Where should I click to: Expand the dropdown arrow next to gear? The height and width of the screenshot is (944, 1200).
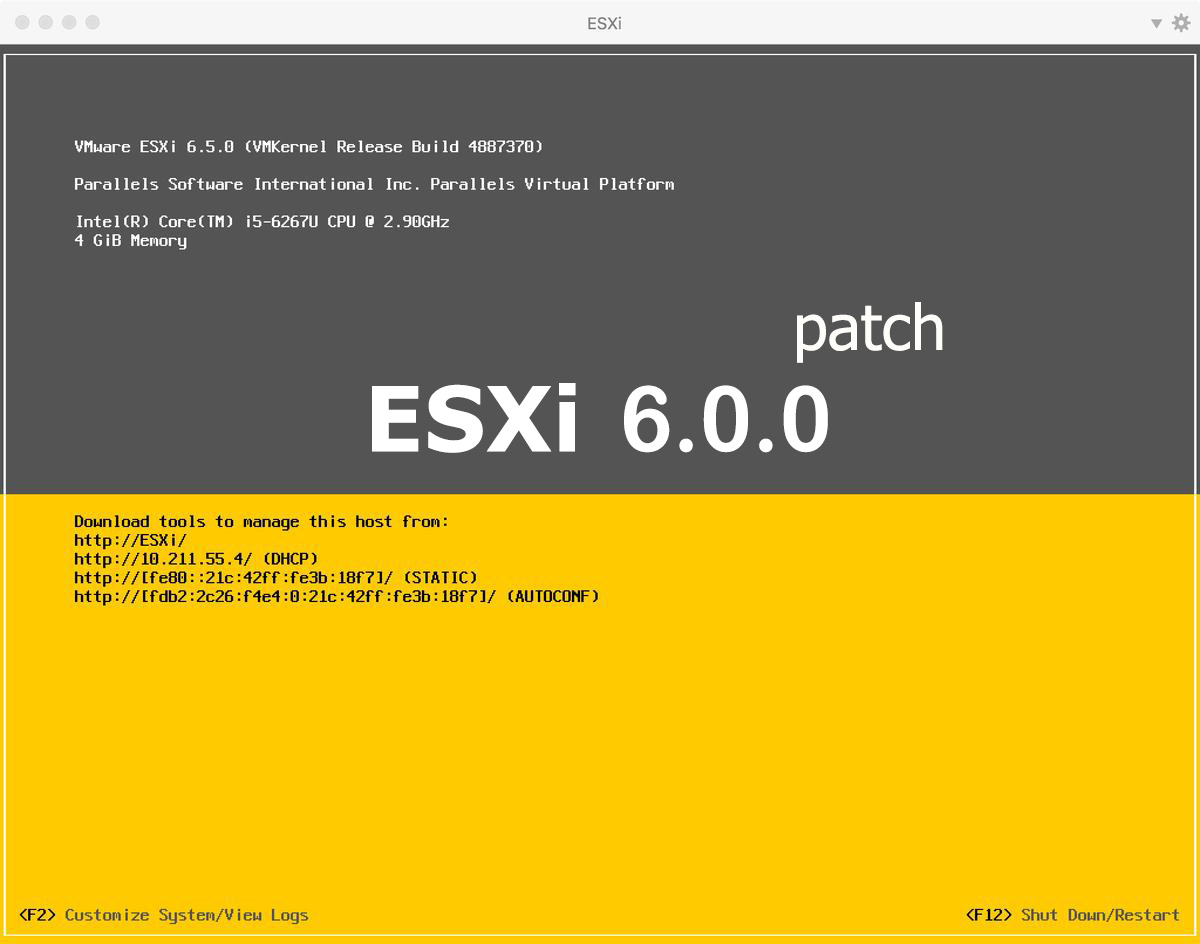[x=1156, y=23]
